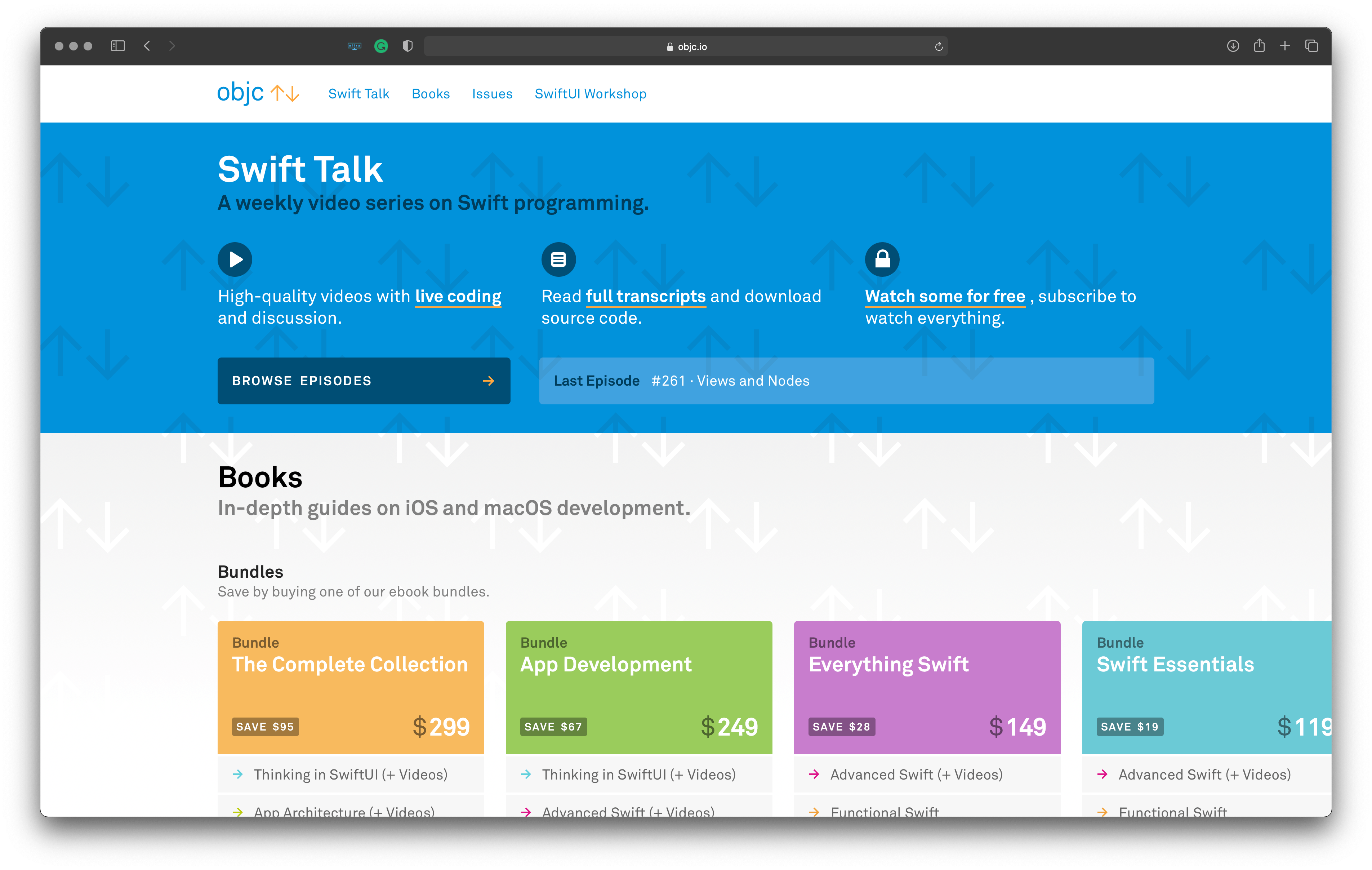This screenshot has height=870, width=1372.
Task: Click the transcript document circle icon
Action: click(558, 259)
